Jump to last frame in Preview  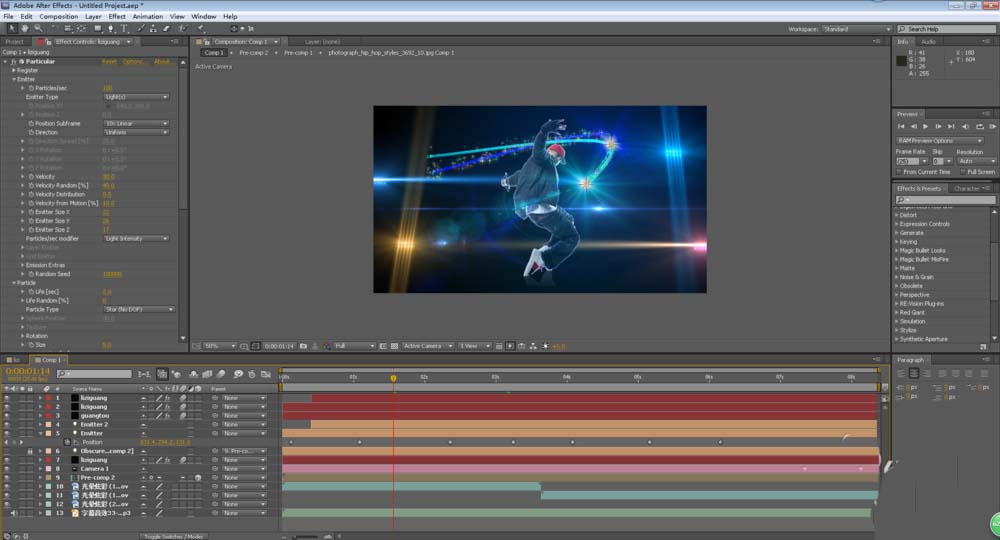point(951,126)
